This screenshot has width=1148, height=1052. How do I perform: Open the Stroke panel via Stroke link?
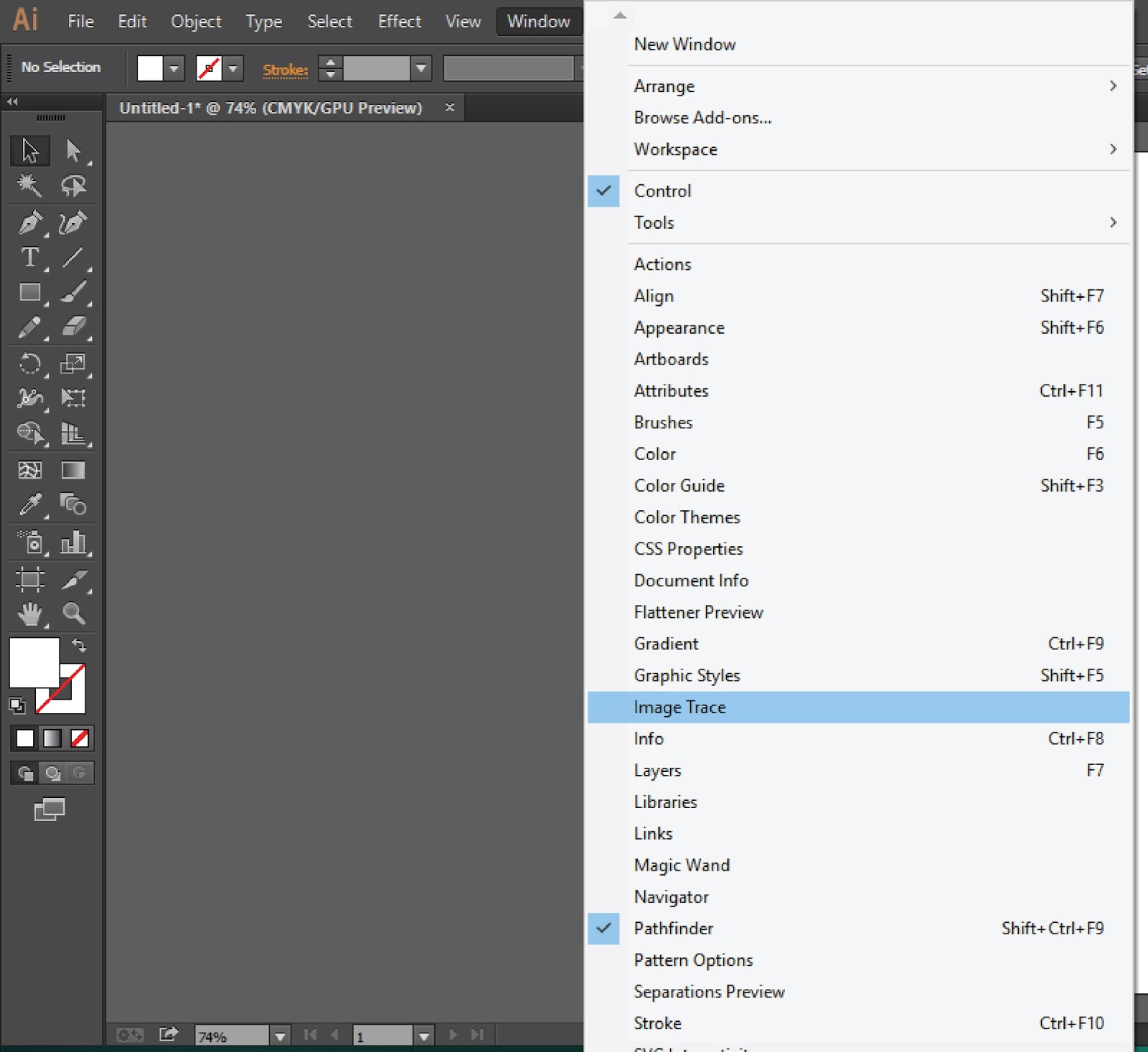coord(285,69)
